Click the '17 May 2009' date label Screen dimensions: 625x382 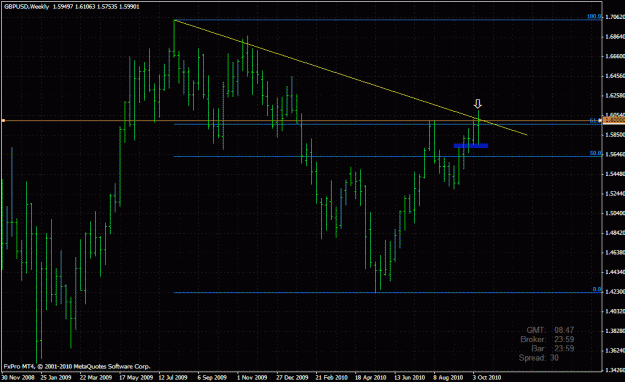coord(136,377)
